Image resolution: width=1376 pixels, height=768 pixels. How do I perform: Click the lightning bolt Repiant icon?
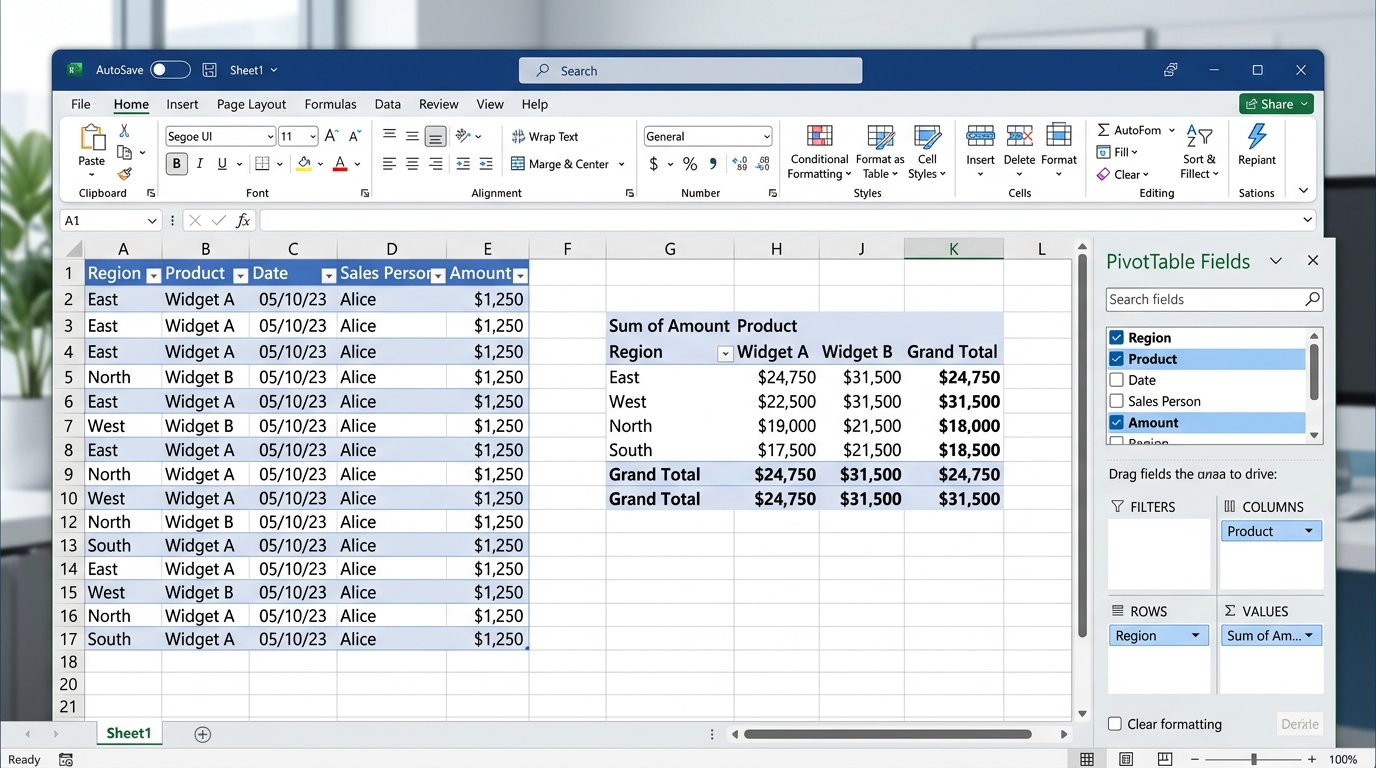[x=1257, y=136]
